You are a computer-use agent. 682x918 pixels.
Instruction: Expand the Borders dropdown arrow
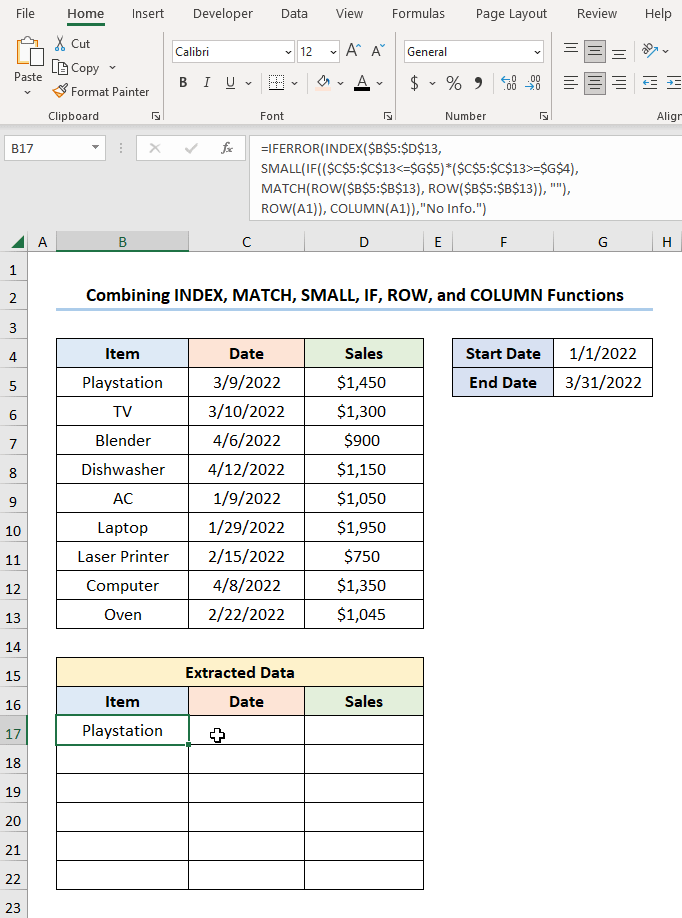point(294,83)
